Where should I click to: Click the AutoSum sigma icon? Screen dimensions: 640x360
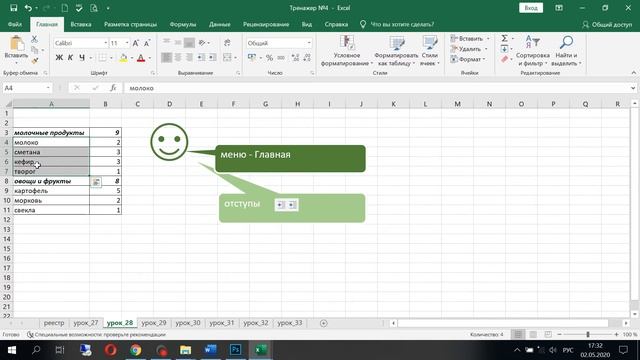click(x=504, y=38)
